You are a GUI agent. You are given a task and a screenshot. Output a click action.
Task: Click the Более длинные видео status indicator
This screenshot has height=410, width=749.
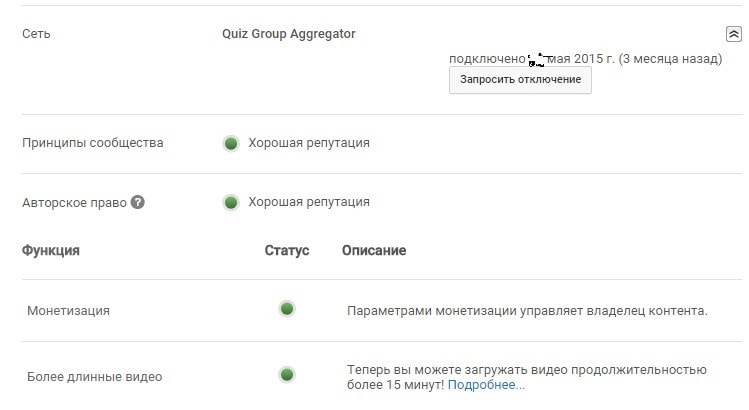(x=287, y=375)
